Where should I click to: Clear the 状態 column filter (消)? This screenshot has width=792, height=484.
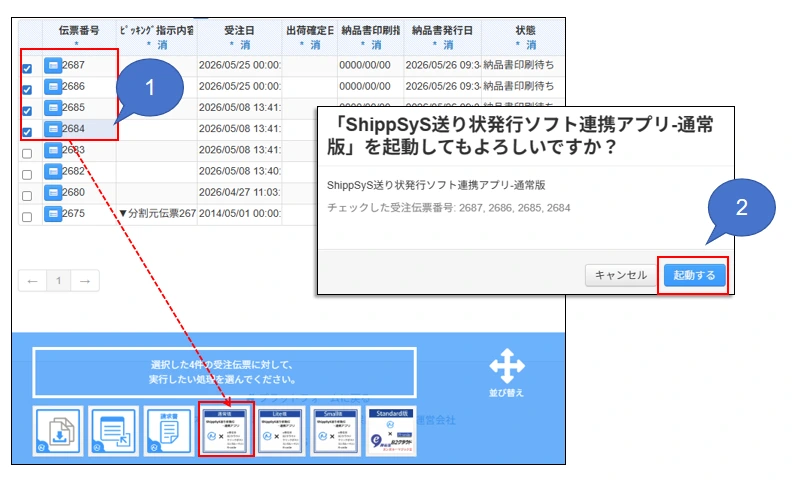[531, 45]
